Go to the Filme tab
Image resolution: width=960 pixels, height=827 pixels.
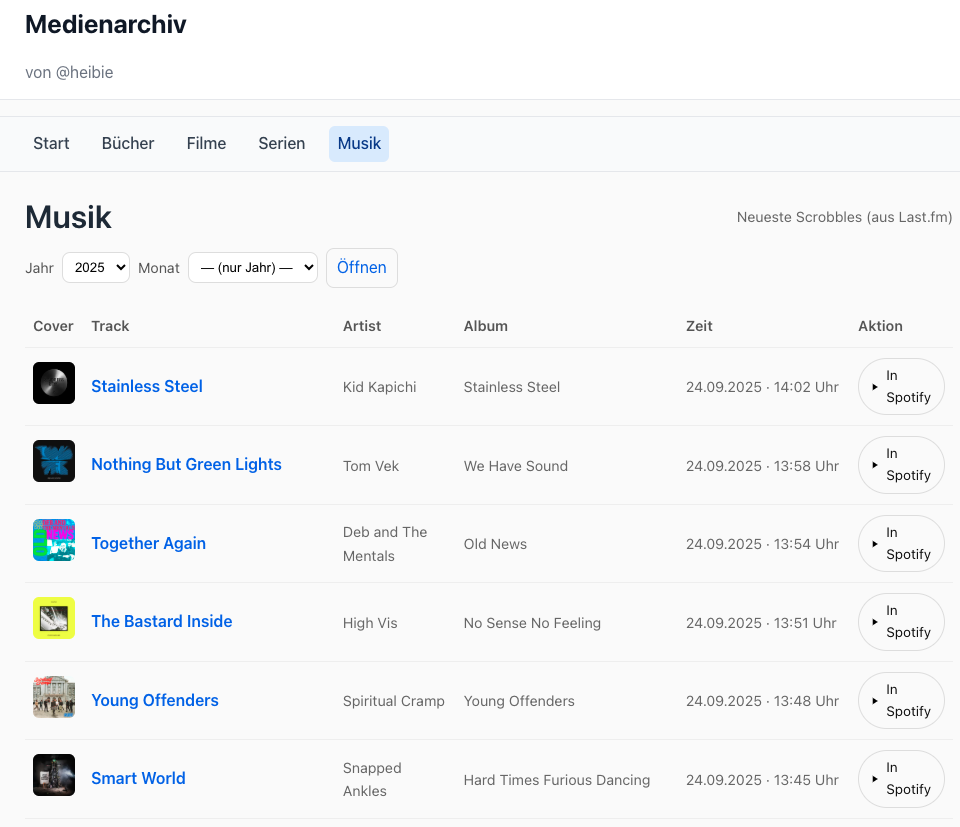[206, 144]
